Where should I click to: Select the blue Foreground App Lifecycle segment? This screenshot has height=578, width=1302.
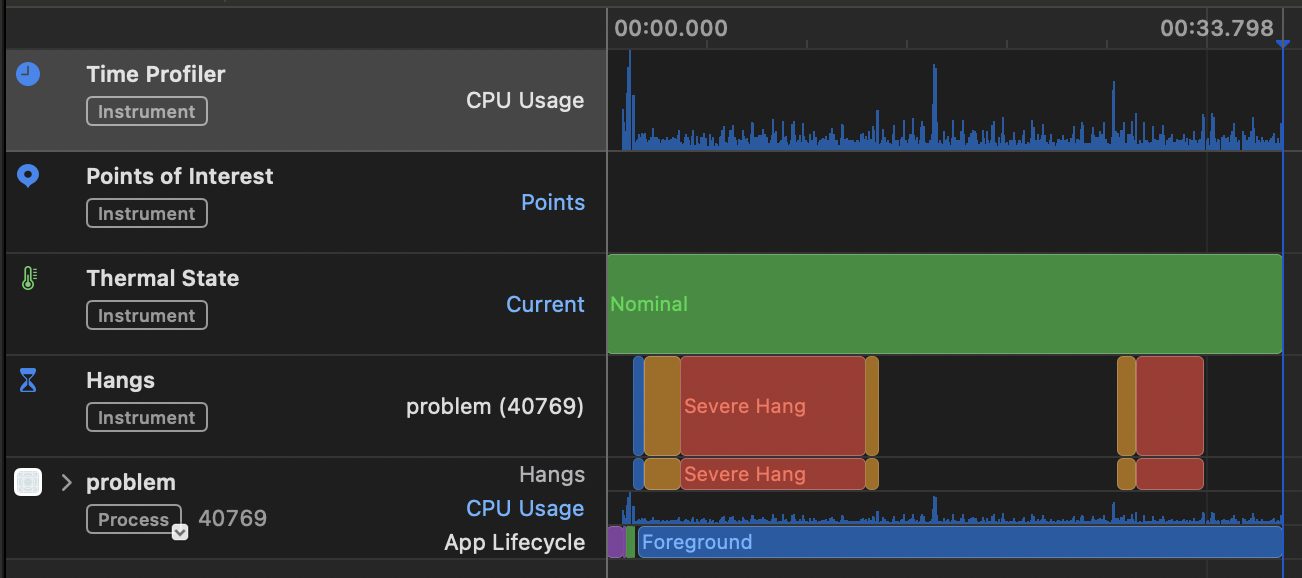click(x=959, y=542)
